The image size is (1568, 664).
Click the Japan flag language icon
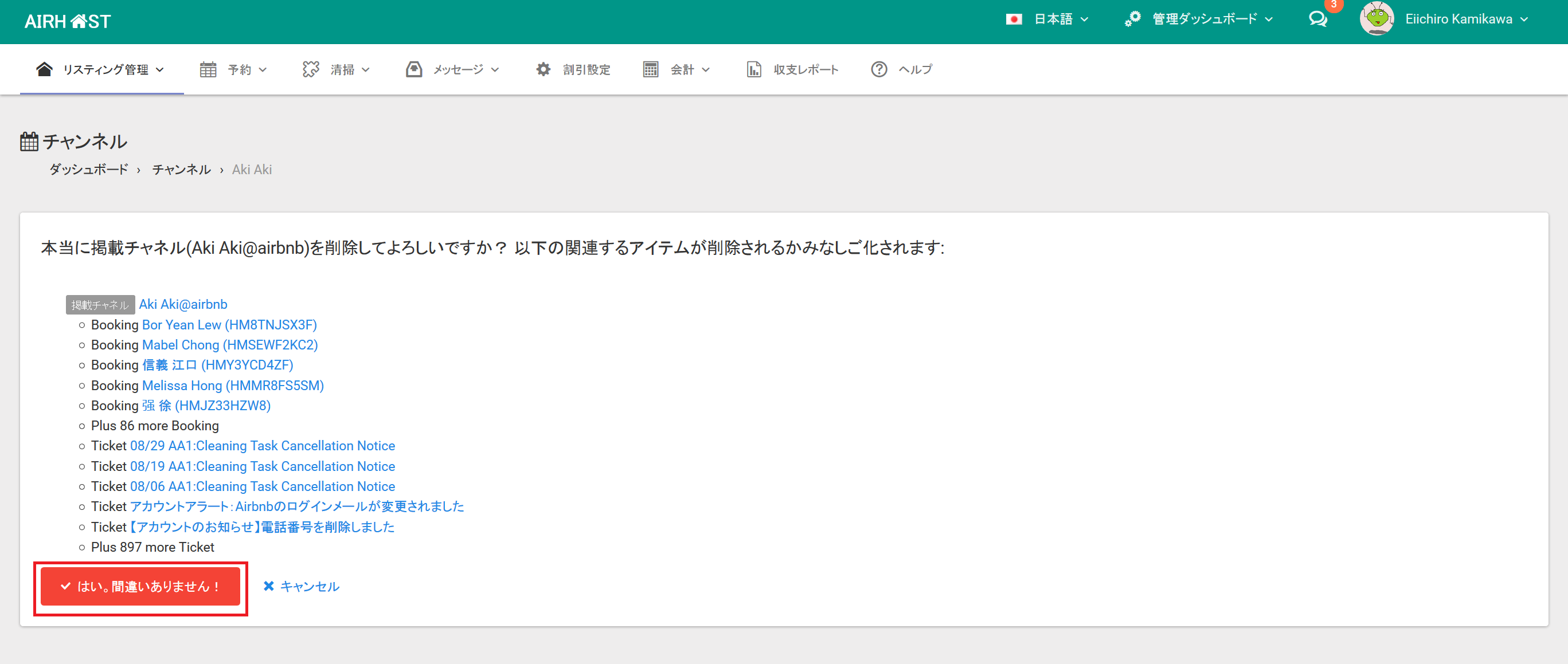click(x=1014, y=19)
